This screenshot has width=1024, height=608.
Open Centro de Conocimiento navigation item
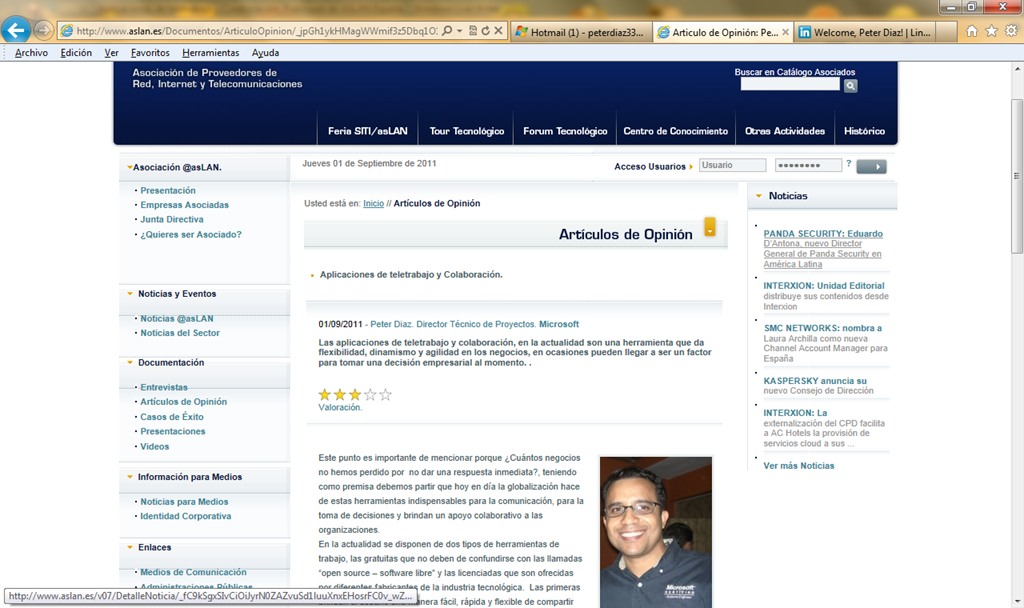coord(675,131)
